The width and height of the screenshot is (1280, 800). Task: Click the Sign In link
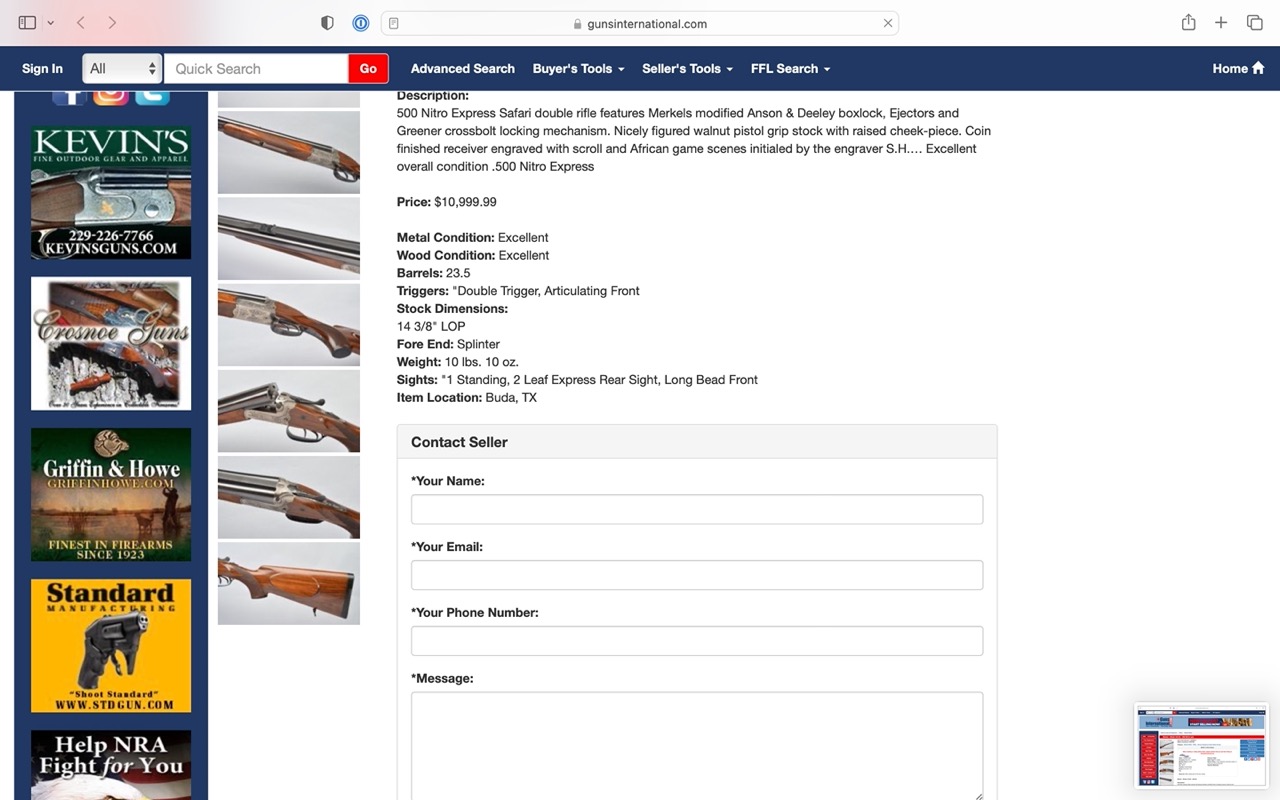pyautogui.click(x=42, y=68)
